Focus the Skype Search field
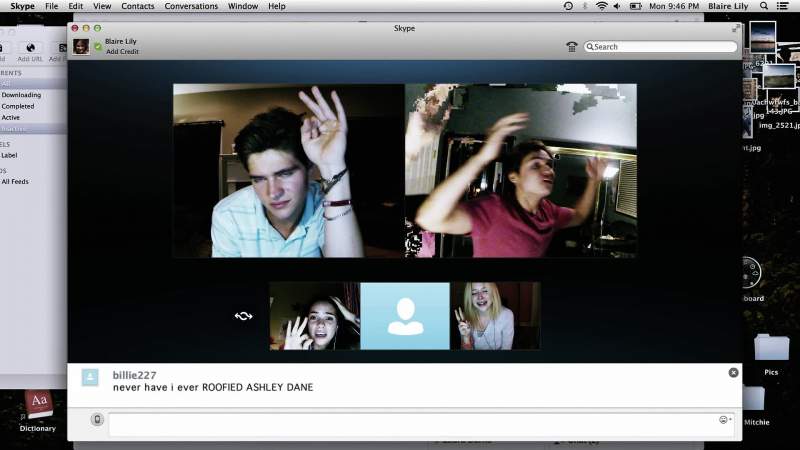Viewport: 800px width, 450px height. pyautogui.click(x=660, y=46)
